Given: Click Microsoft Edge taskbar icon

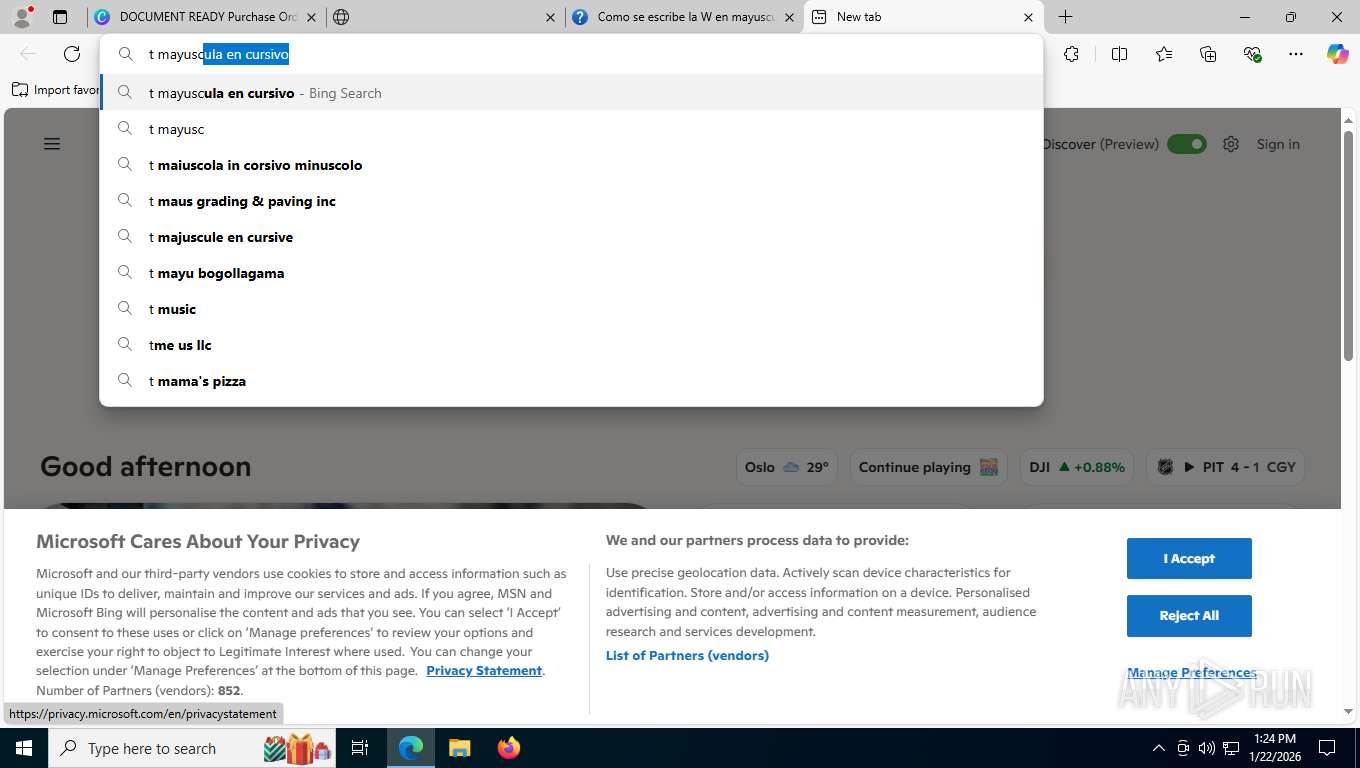Looking at the screenshot, I should (x=411, y=748).
